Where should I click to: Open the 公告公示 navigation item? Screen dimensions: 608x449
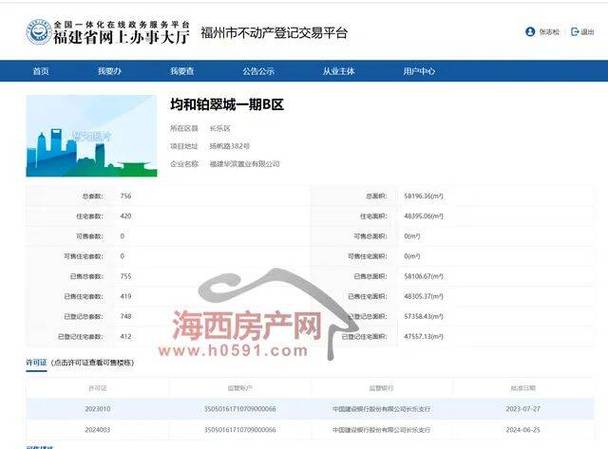point(258,71)
